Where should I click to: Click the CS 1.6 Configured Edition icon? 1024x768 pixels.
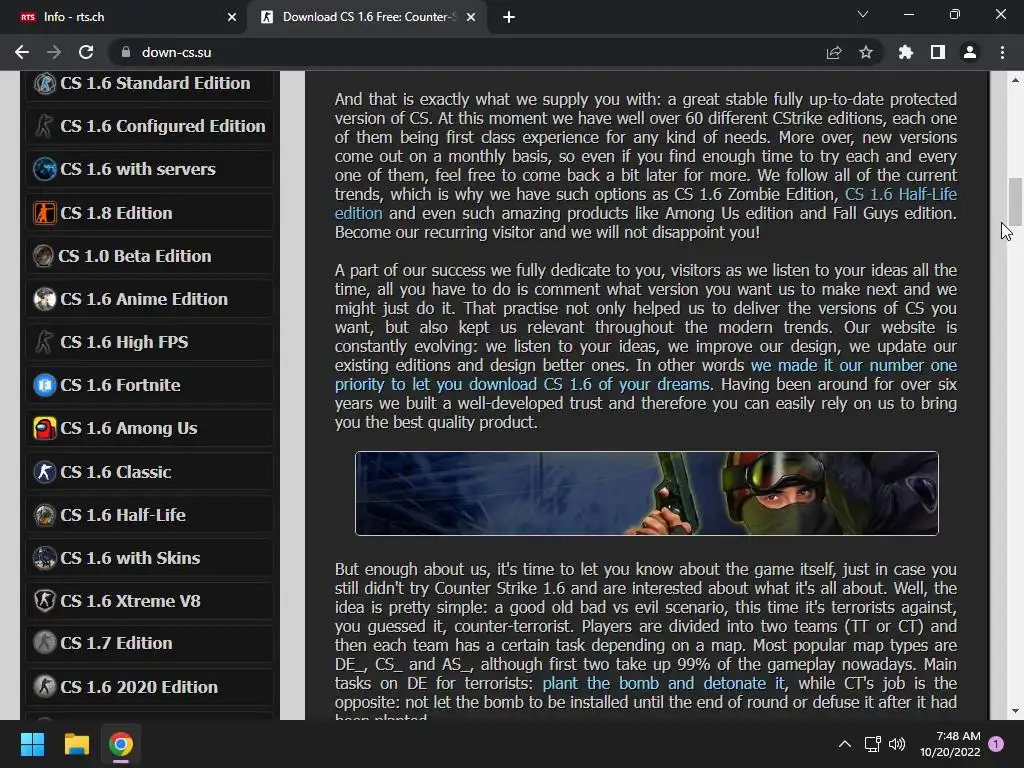[44, 126]
